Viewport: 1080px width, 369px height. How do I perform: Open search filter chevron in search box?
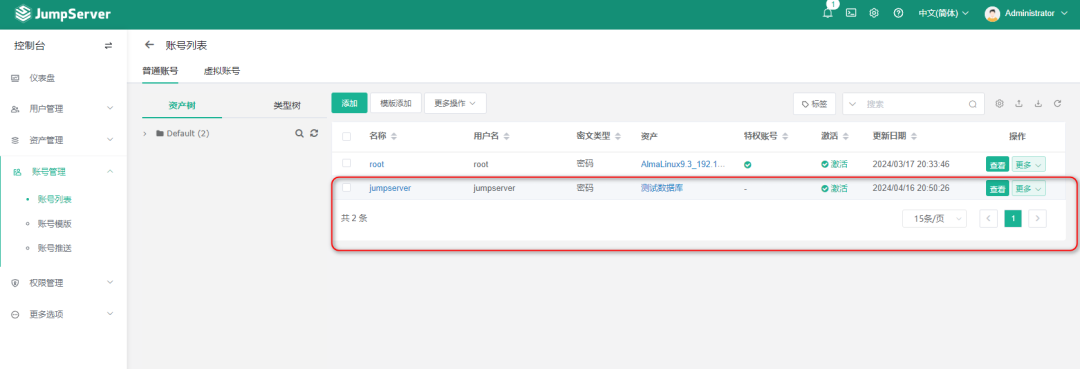click(x=853, y=104)
